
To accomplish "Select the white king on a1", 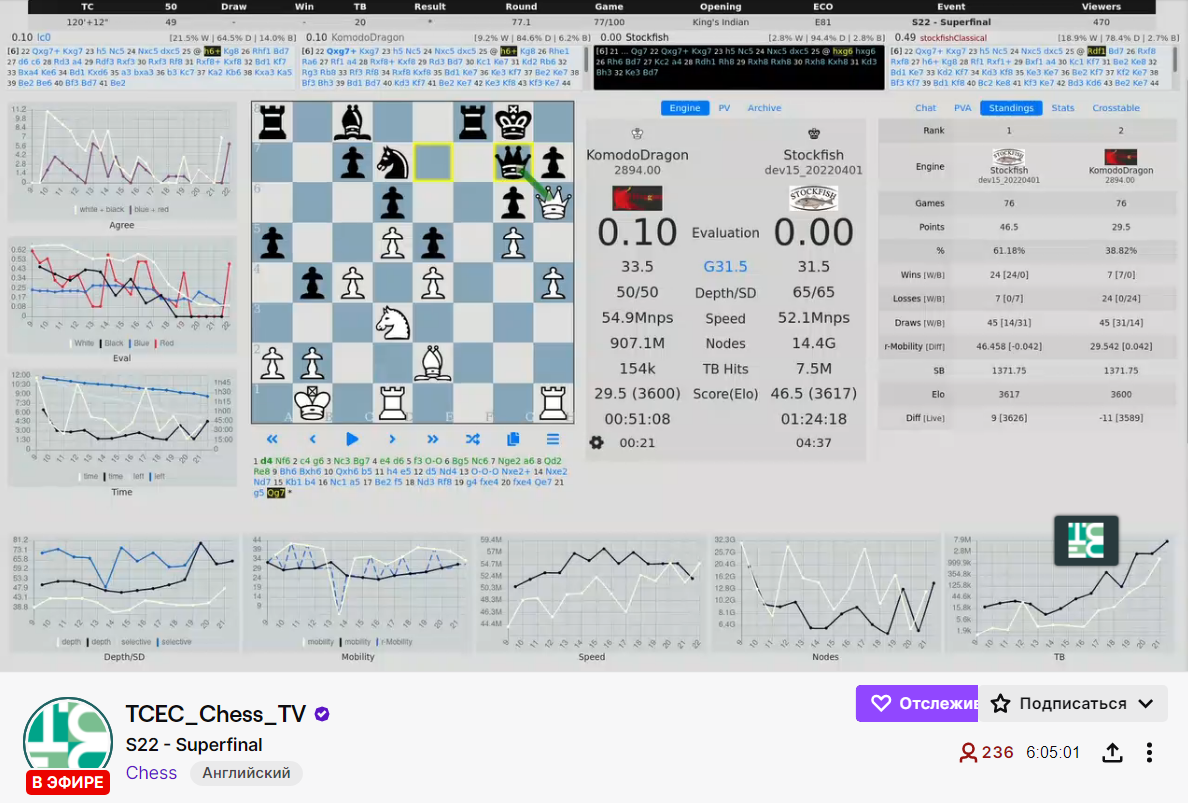I will (x=312, y=403).
